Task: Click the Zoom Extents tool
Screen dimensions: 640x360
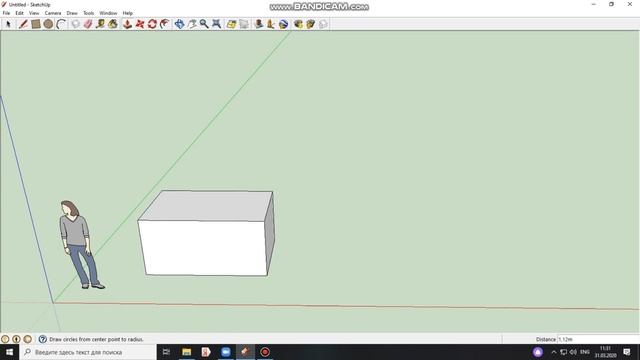Action: click(216, 24)
